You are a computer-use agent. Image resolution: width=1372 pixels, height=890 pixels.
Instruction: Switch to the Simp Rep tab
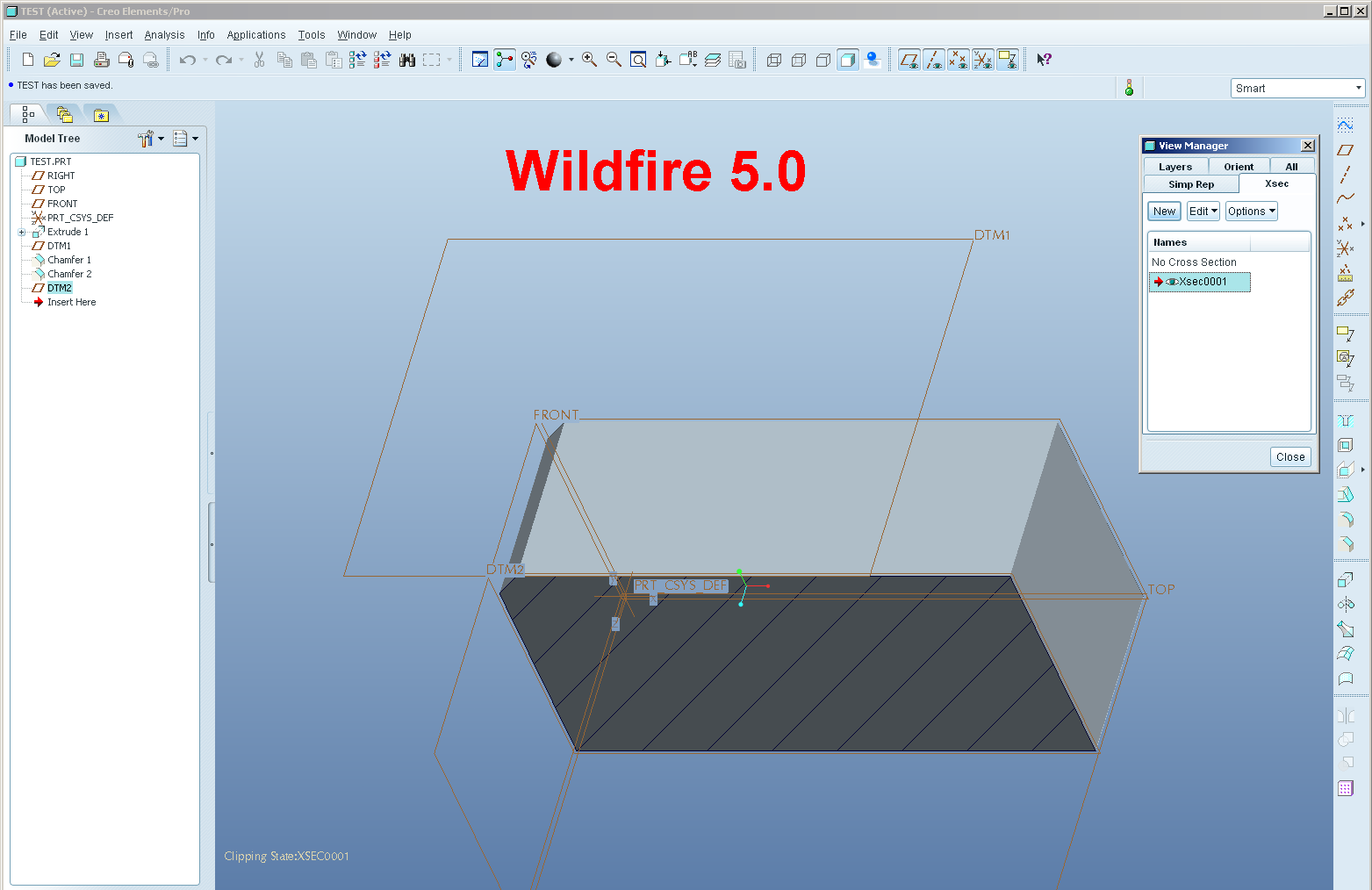(1191, 184)
